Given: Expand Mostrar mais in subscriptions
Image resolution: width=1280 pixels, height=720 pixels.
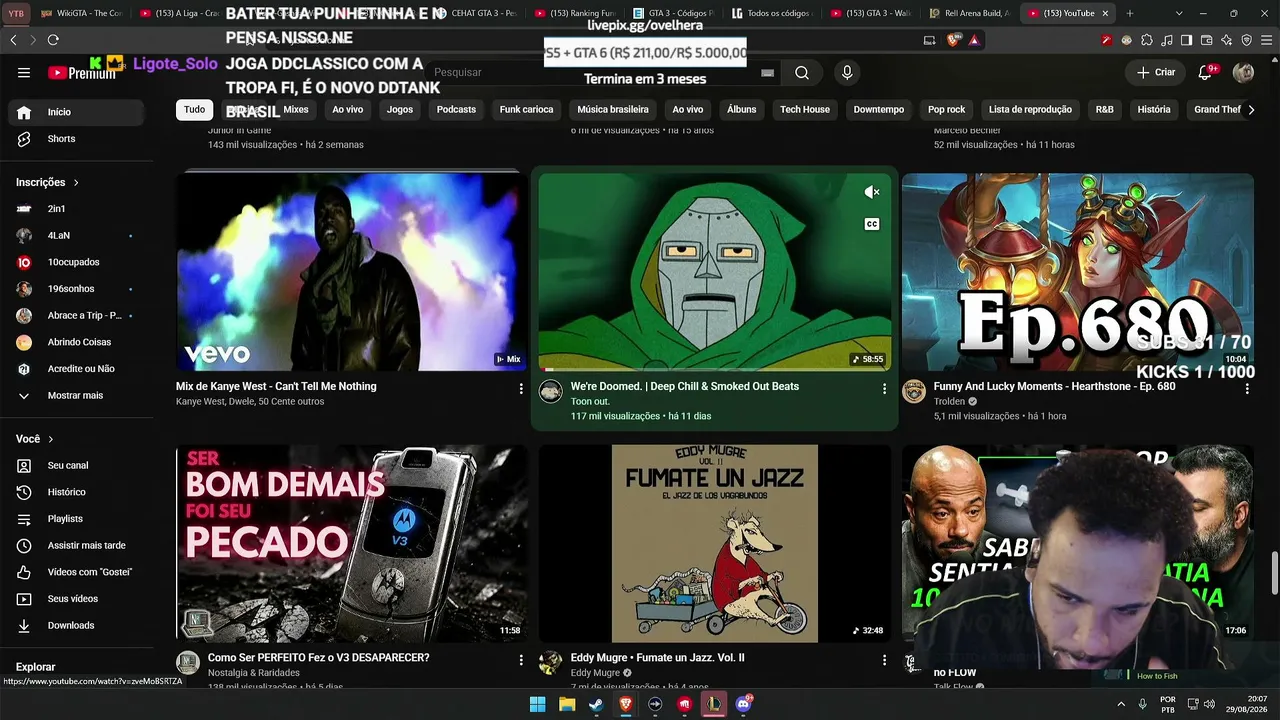Looking at the screenshot, I should [76, 395].
